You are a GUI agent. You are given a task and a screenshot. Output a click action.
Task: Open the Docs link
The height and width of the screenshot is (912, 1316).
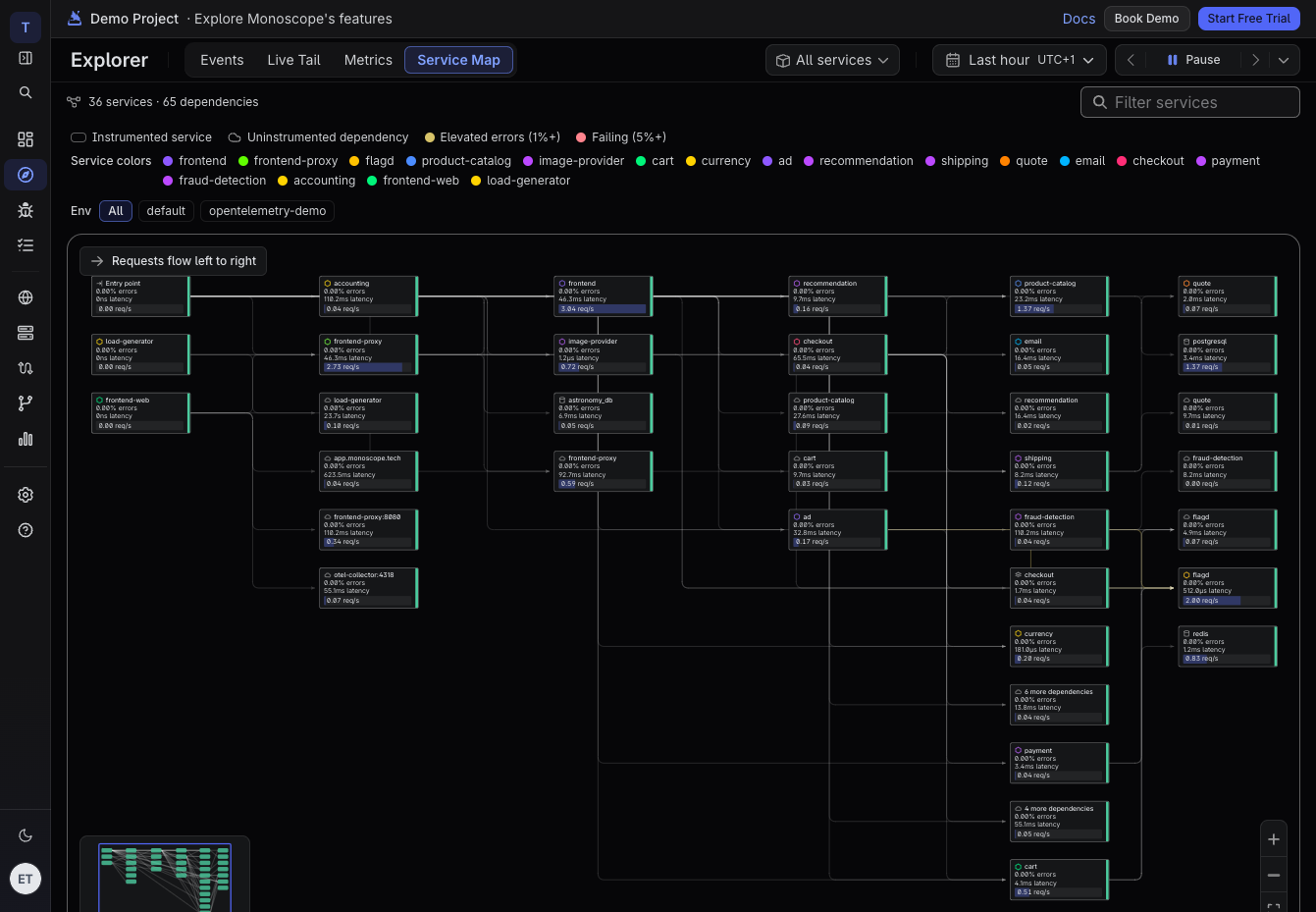coord(1079,19)
